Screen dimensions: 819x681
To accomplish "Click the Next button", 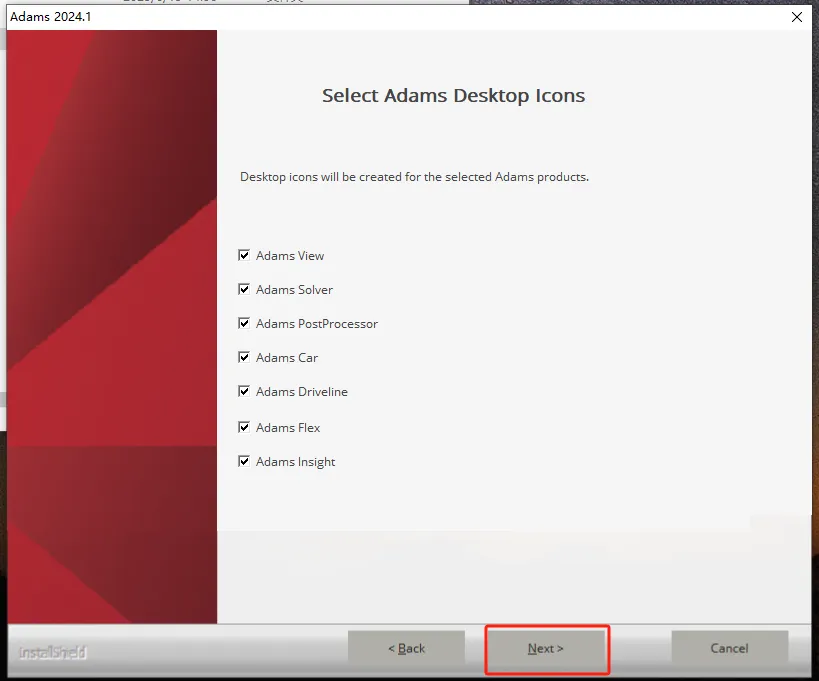I will click(x=546, y=649).
